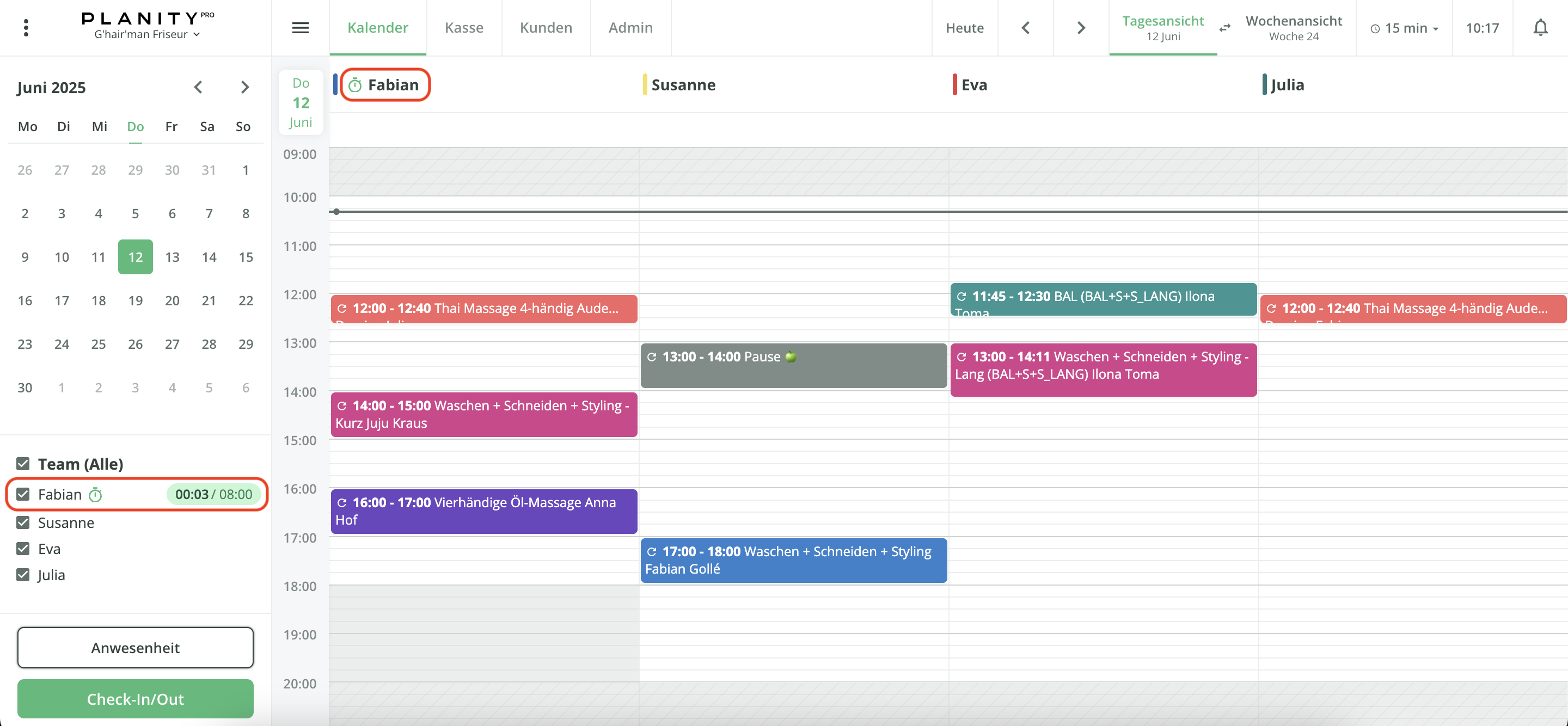1568x726 pixels.
Task: Open the notifications bell icon
Action: (x=1540, y=27)
